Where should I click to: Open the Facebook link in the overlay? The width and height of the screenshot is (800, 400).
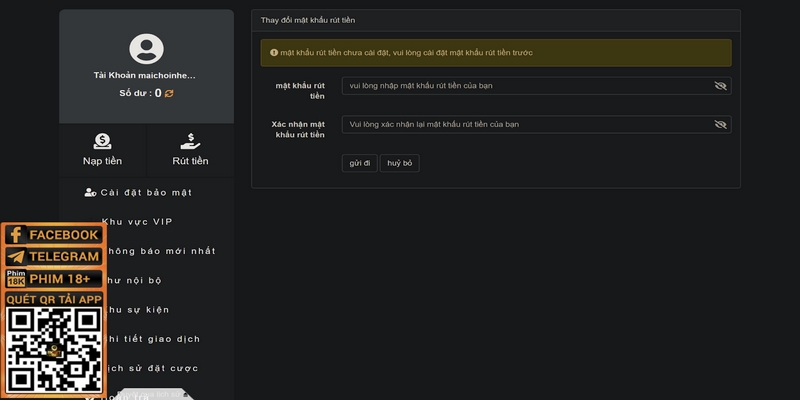pos(53,235)
